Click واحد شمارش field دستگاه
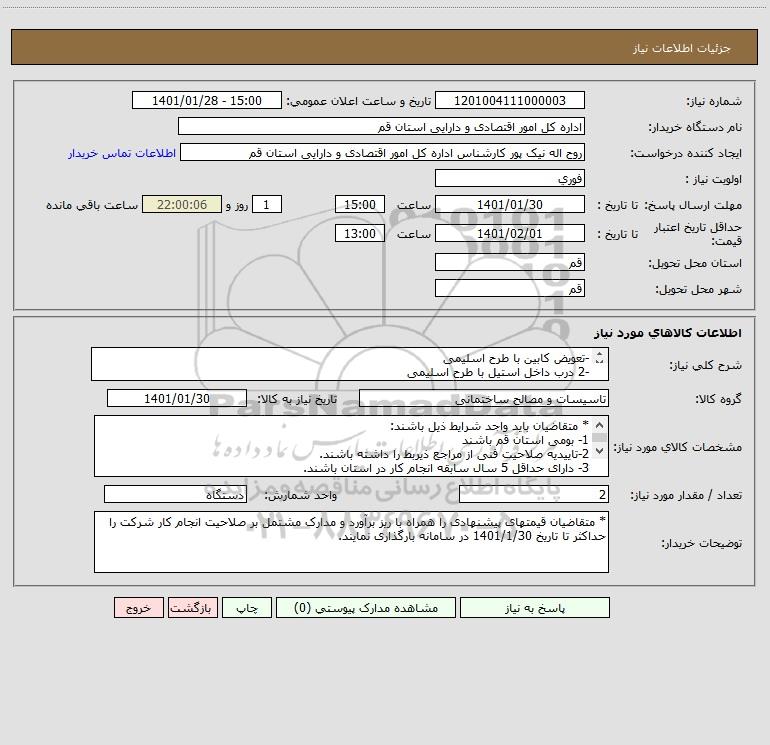The image size is (770, 745). click(x=175, y=495)
